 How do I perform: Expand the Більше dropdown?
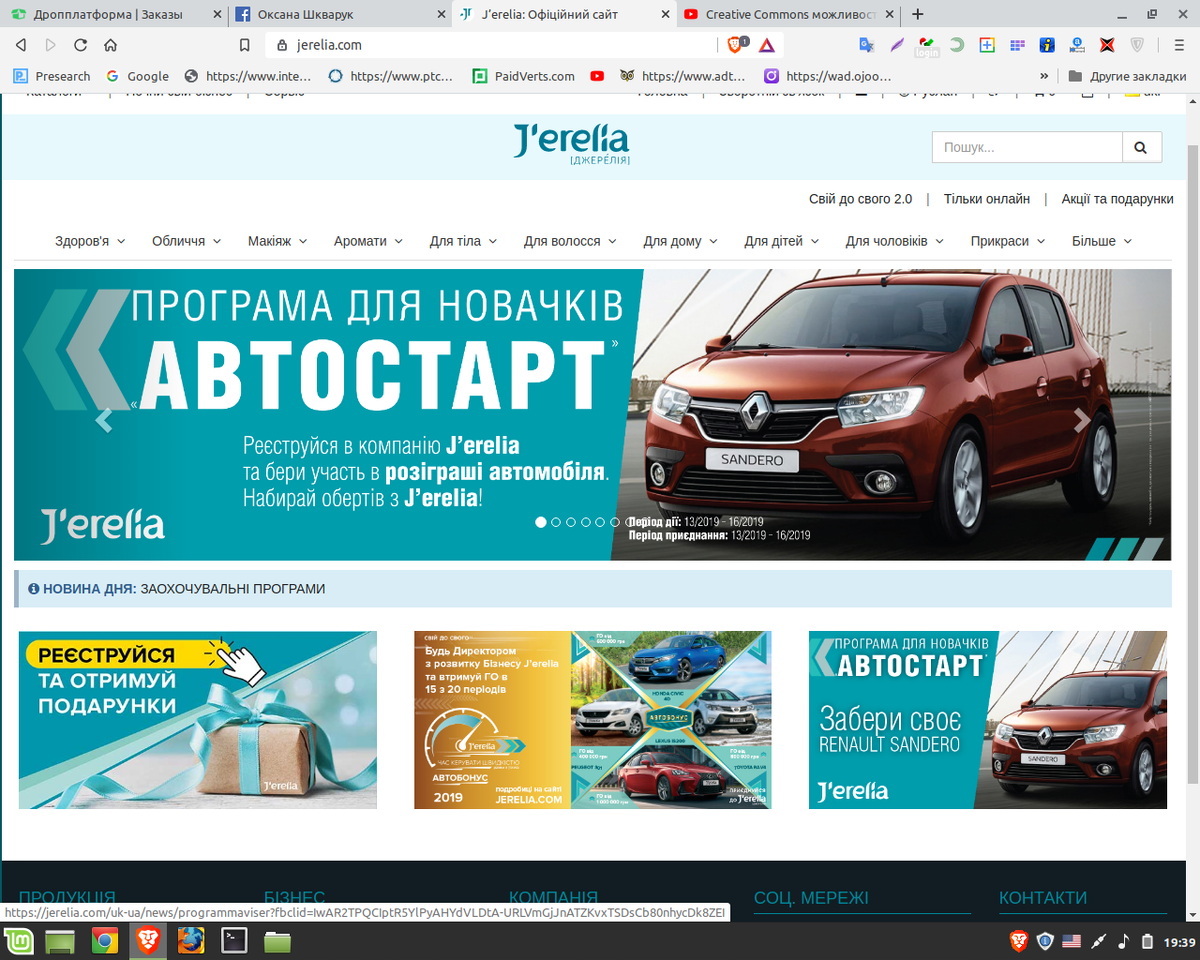pos(1101,241)
